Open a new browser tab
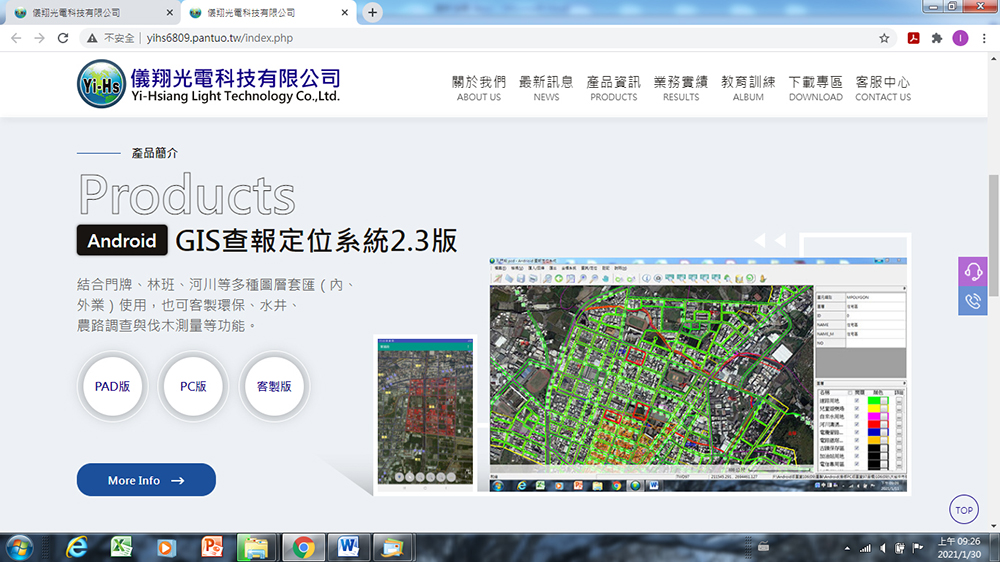1000x562 pixels. [372, 12]
